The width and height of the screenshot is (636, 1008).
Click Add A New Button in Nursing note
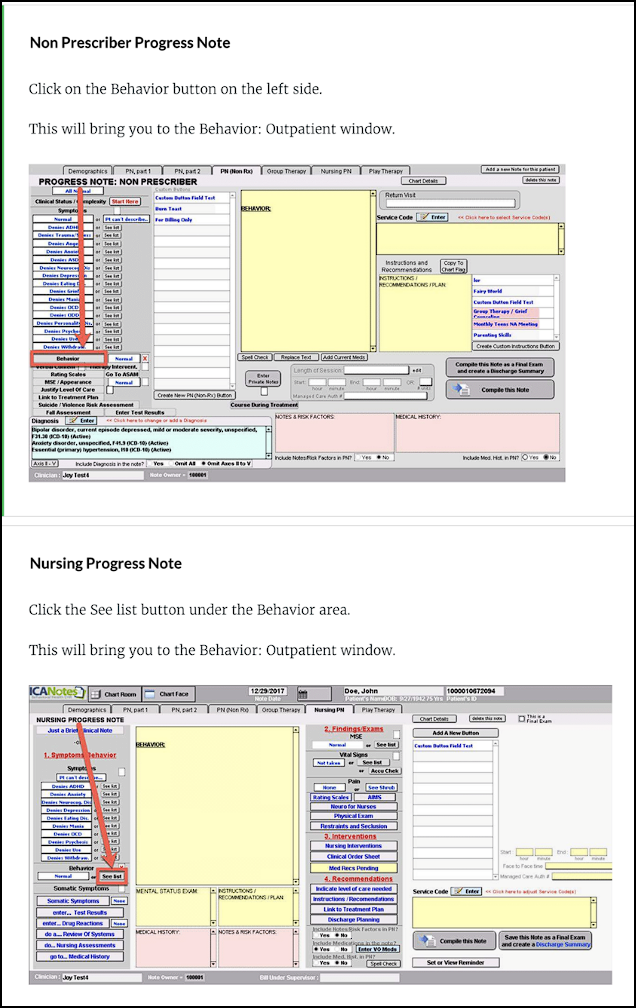click(x=455, y=733)
